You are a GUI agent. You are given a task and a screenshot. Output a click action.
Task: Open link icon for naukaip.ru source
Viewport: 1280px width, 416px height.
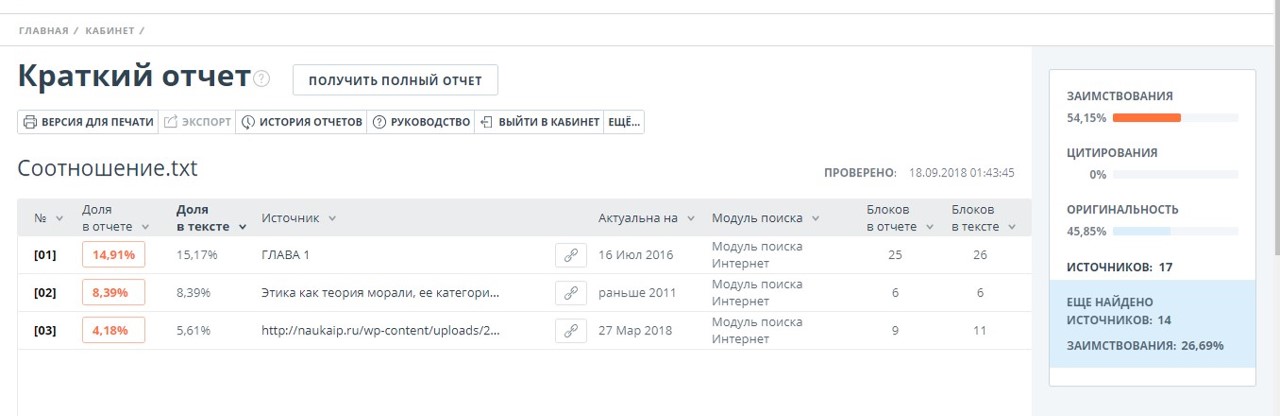pos(570,331)
